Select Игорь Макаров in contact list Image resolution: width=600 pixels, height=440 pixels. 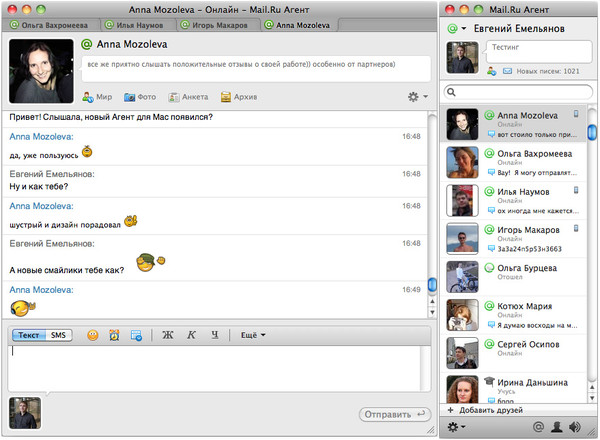coord(514,238)
